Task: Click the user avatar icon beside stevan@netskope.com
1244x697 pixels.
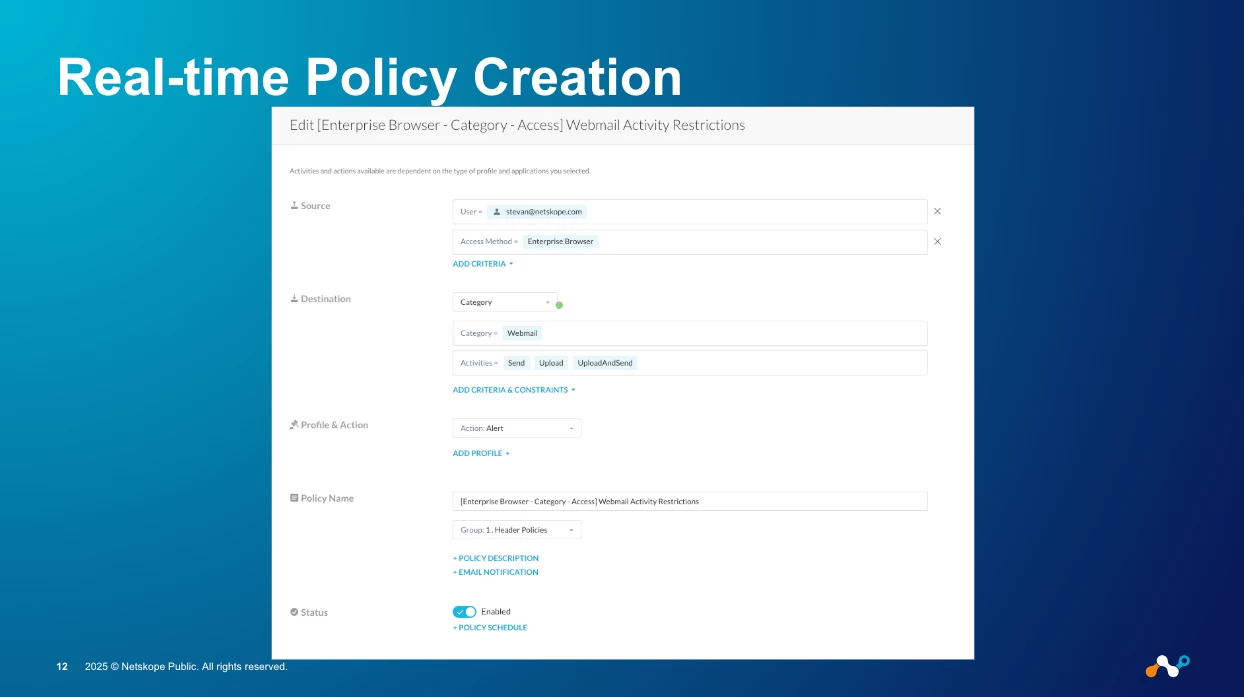Action: pos(497,212)
